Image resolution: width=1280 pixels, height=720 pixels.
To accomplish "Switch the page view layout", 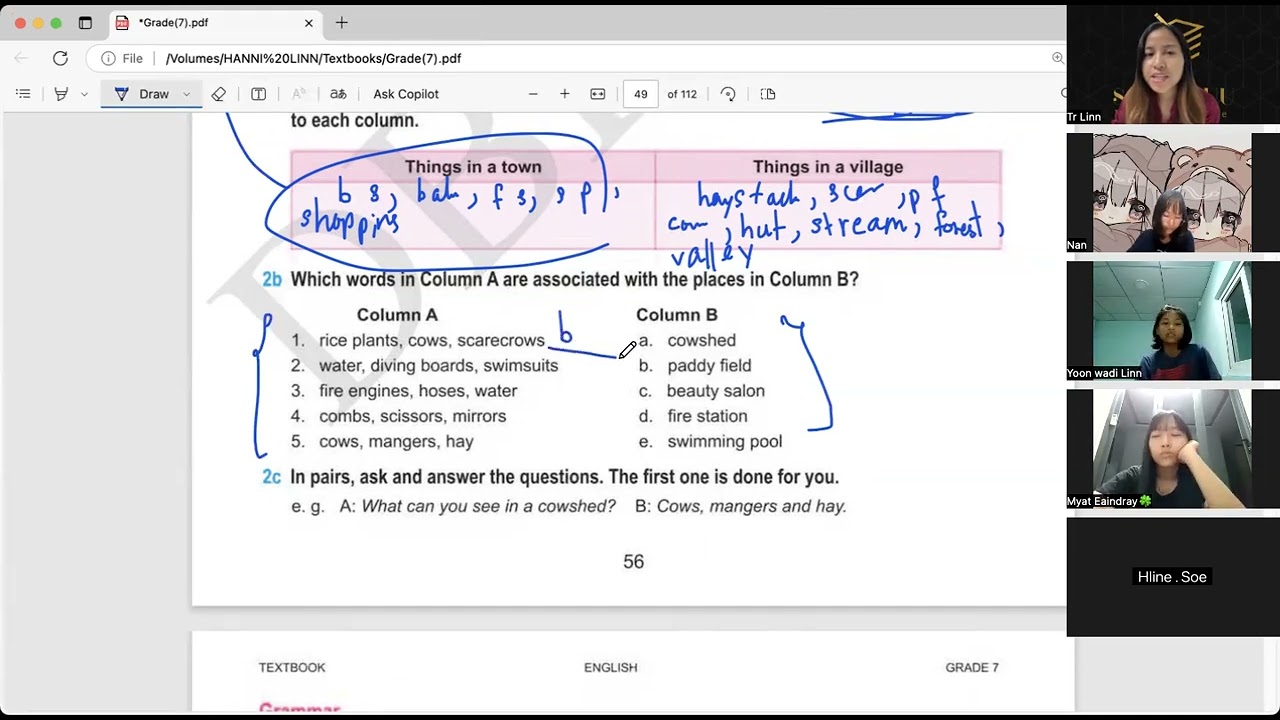I will [x=768, y=94].
